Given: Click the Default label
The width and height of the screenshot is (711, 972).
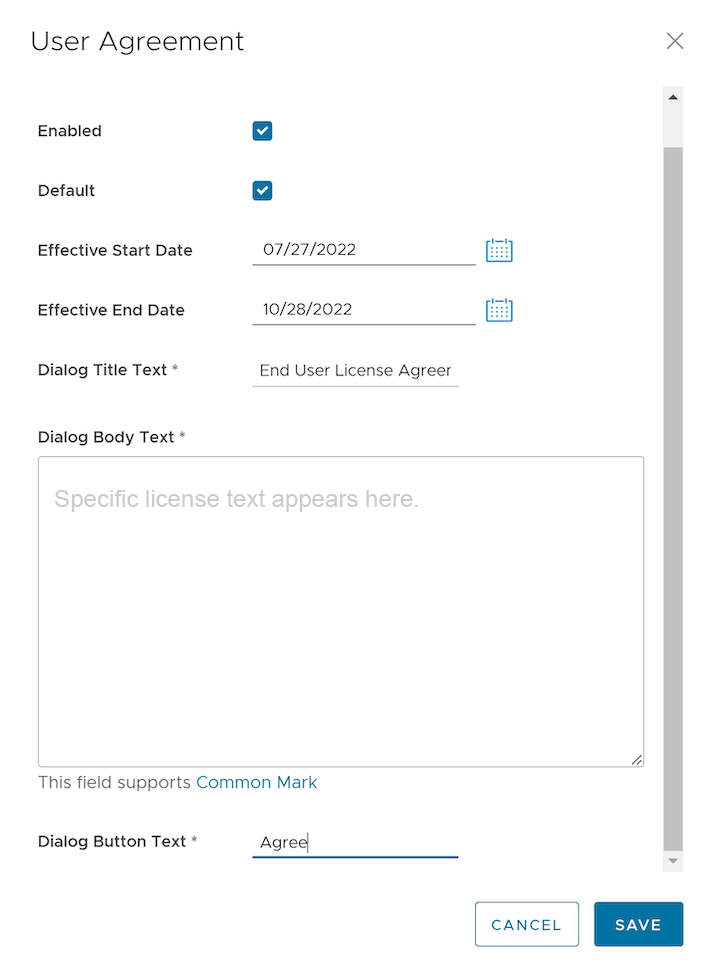Looking at the screenshot, I should [x=66, y=191].
